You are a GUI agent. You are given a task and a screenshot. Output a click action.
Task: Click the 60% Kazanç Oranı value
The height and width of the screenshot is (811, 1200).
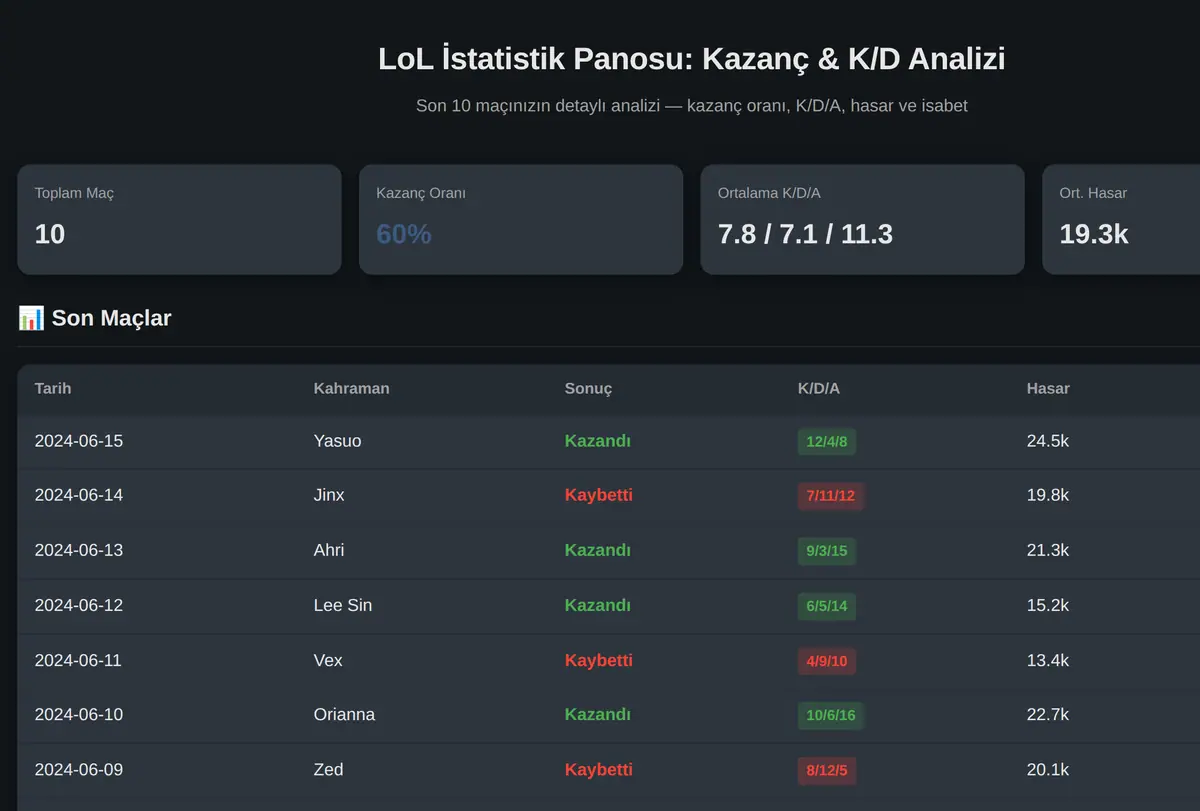(x=404, y=234)
